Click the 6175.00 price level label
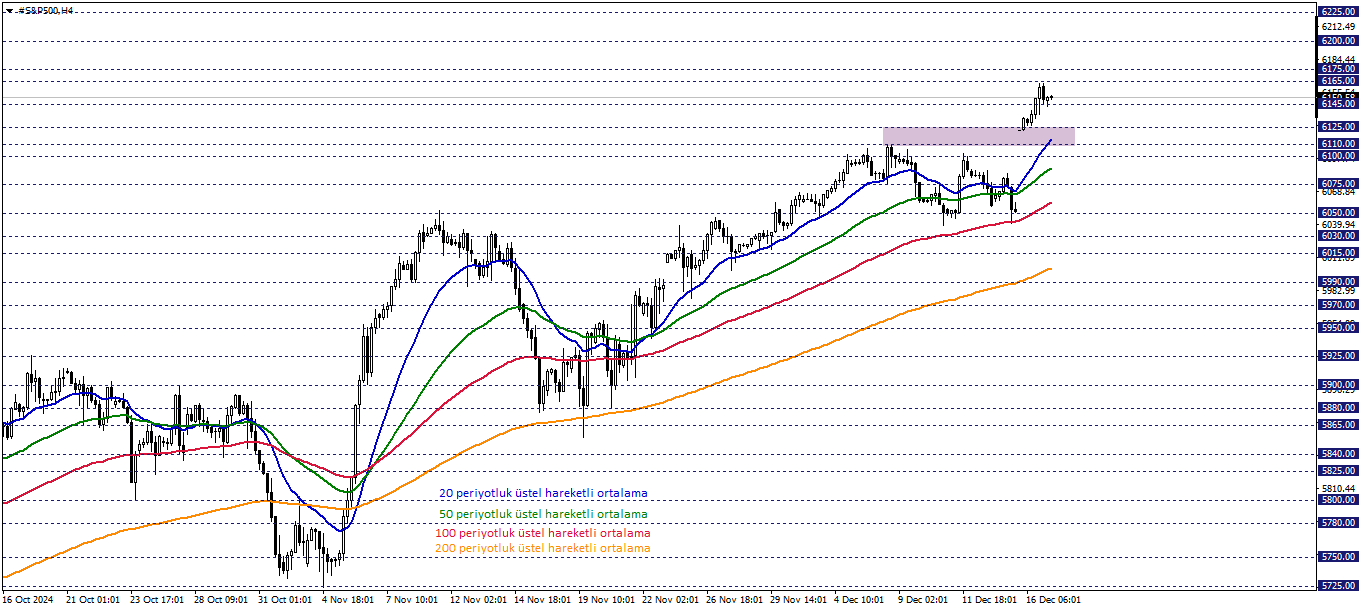The image size is (1362, 611). pos(1338,69)
